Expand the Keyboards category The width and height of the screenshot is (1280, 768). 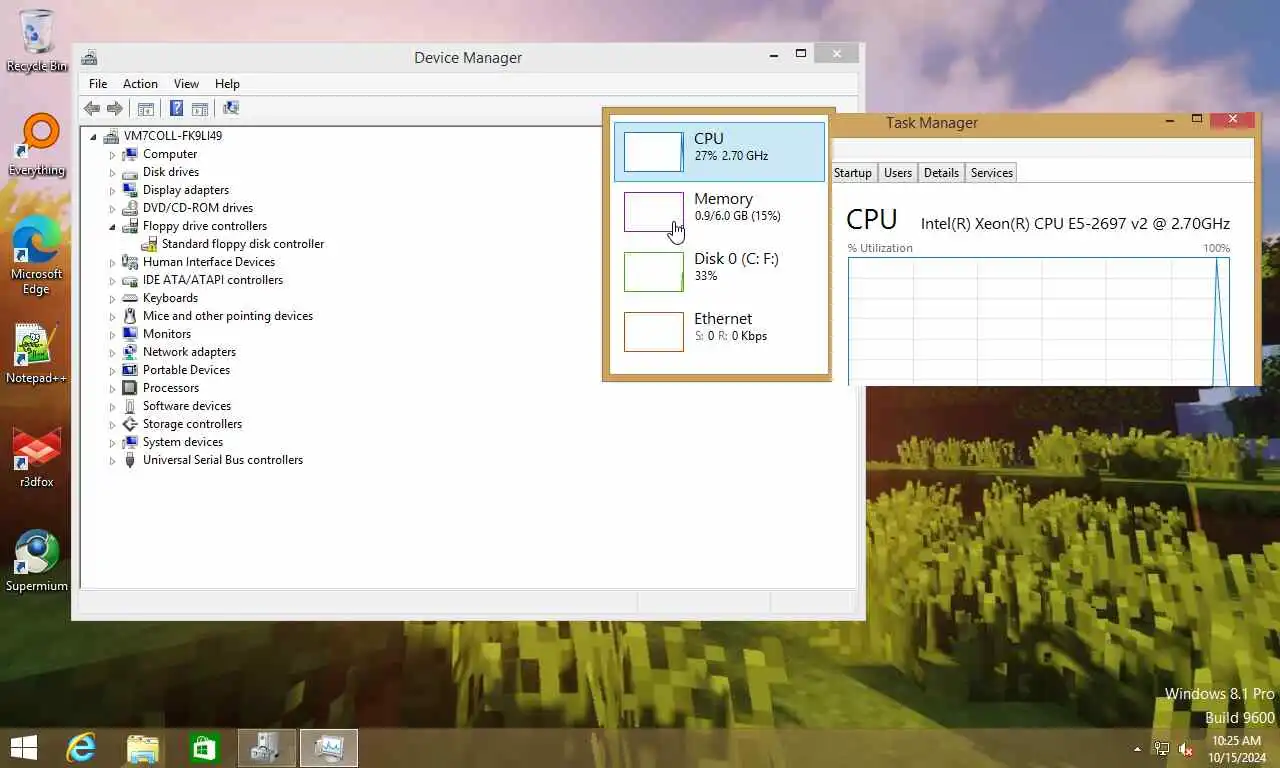coord(112,298)
